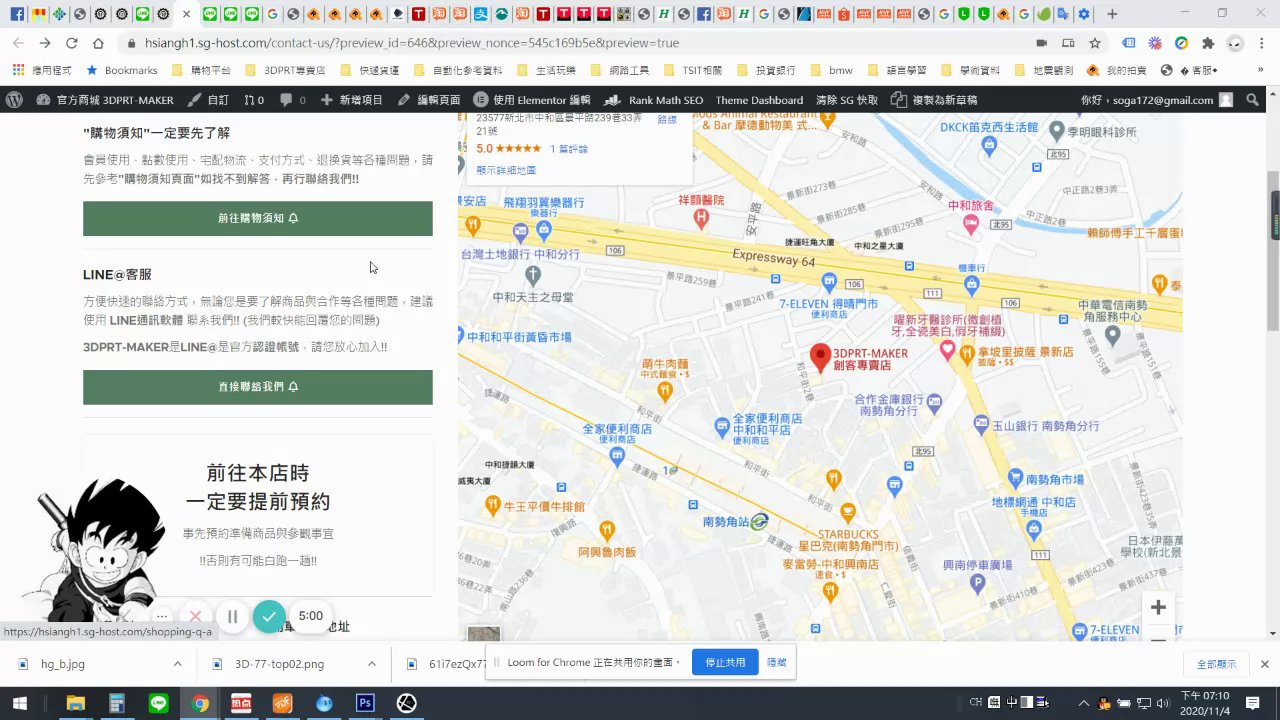Click the 前往購物須知 green button
This screenshot has height=720, width=1280.
[x=258, y=218]
